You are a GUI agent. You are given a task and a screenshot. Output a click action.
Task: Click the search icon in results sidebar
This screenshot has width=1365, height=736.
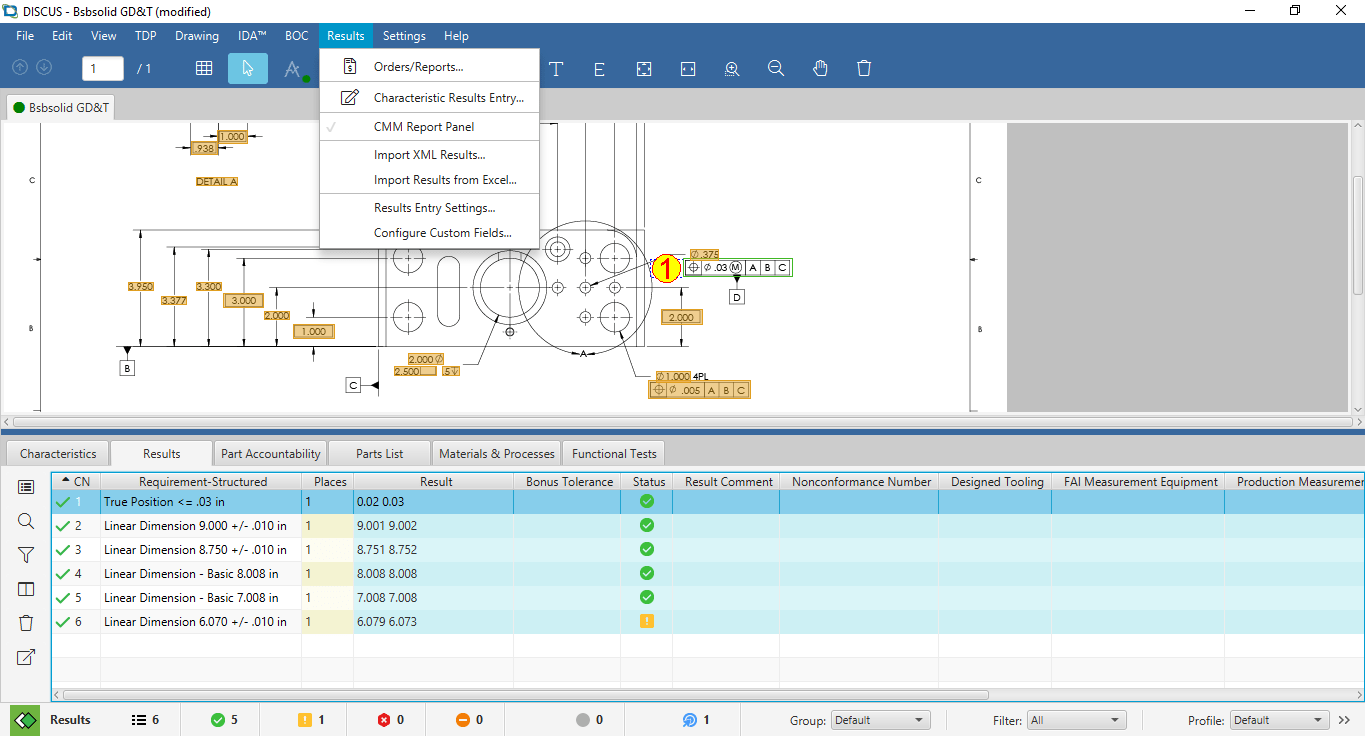coord(26,521)
